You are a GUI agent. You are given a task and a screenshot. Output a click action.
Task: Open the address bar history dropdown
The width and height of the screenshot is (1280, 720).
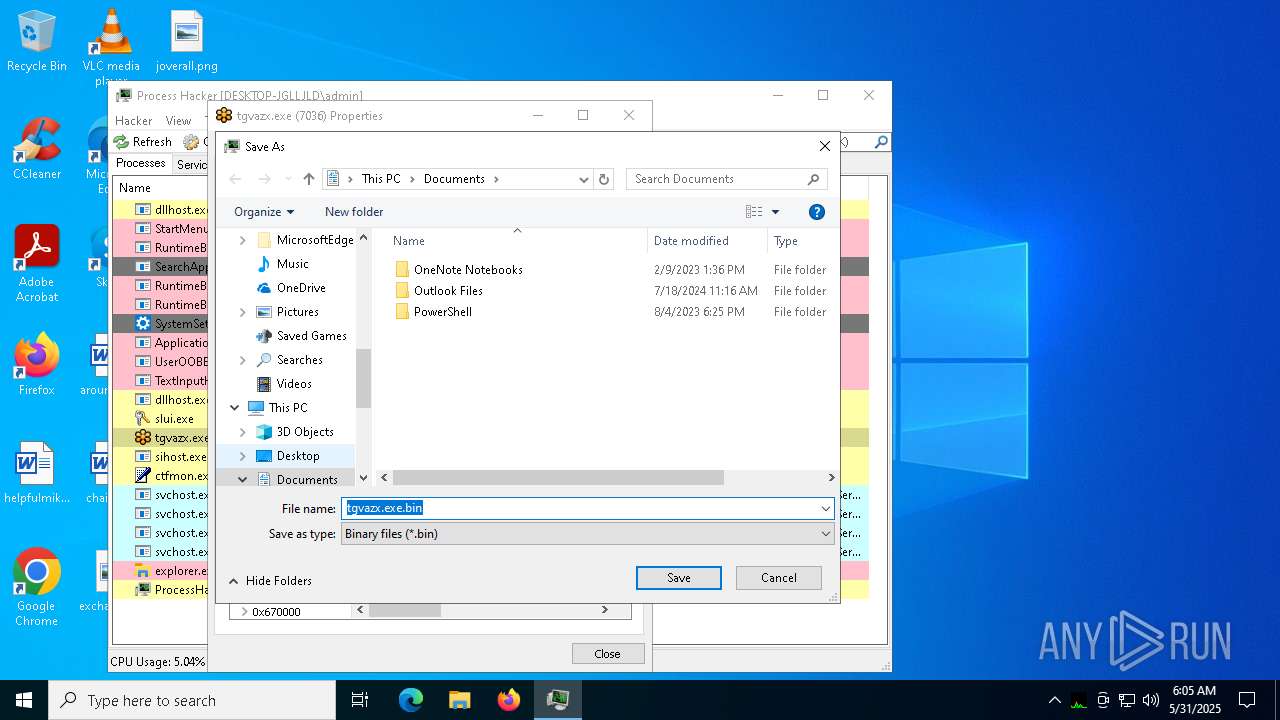click(584, 179)
